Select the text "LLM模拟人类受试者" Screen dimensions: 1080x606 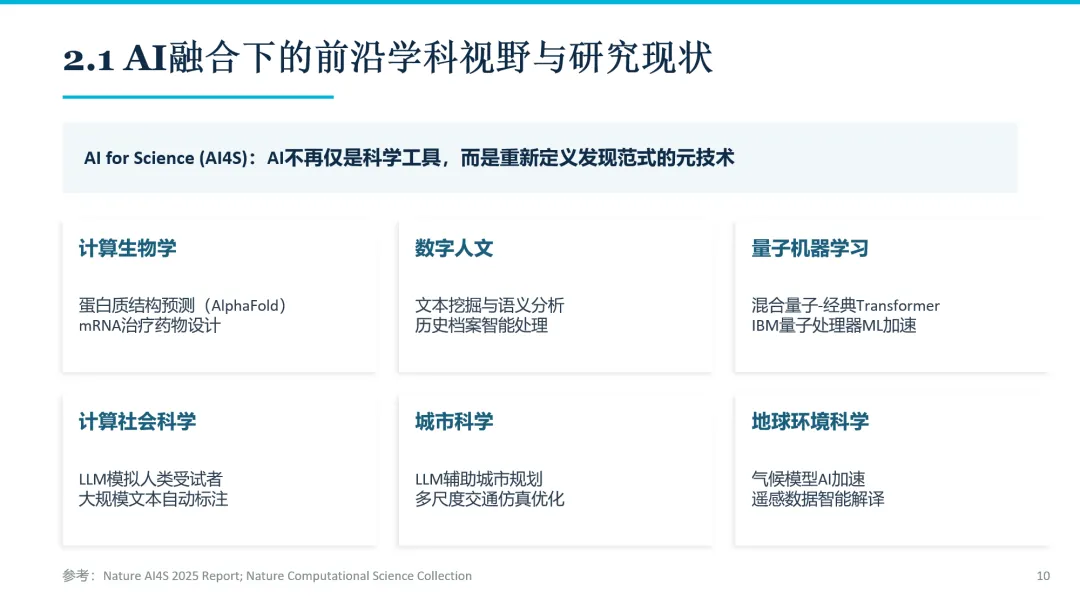point(151,479)
